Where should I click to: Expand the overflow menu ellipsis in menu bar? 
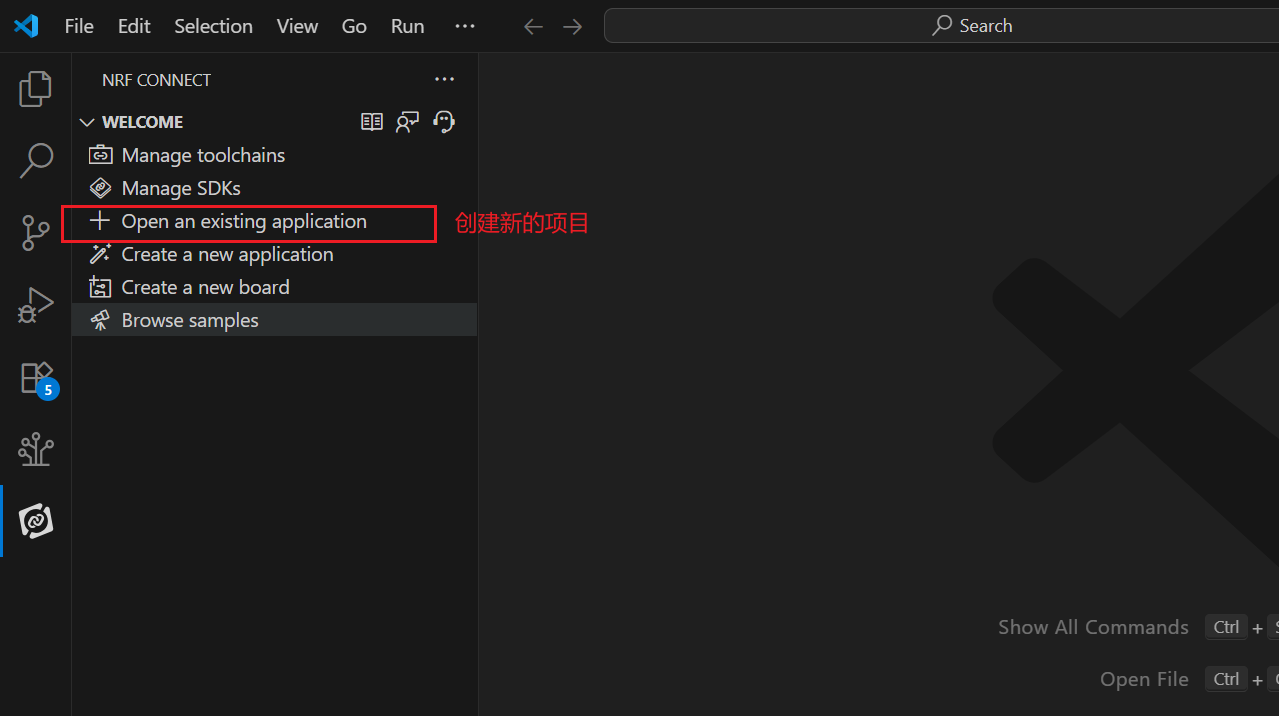[465, 26]
